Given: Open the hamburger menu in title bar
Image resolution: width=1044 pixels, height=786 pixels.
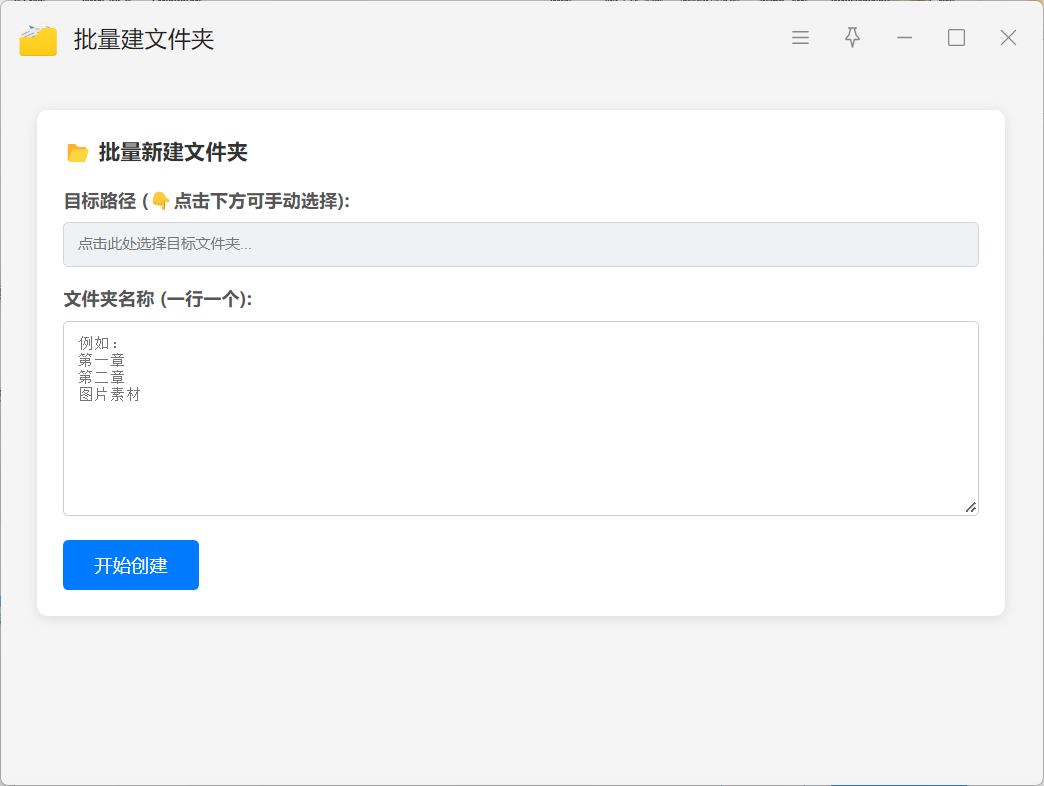Looking at the screenshot, I should [x=800, y=38].
